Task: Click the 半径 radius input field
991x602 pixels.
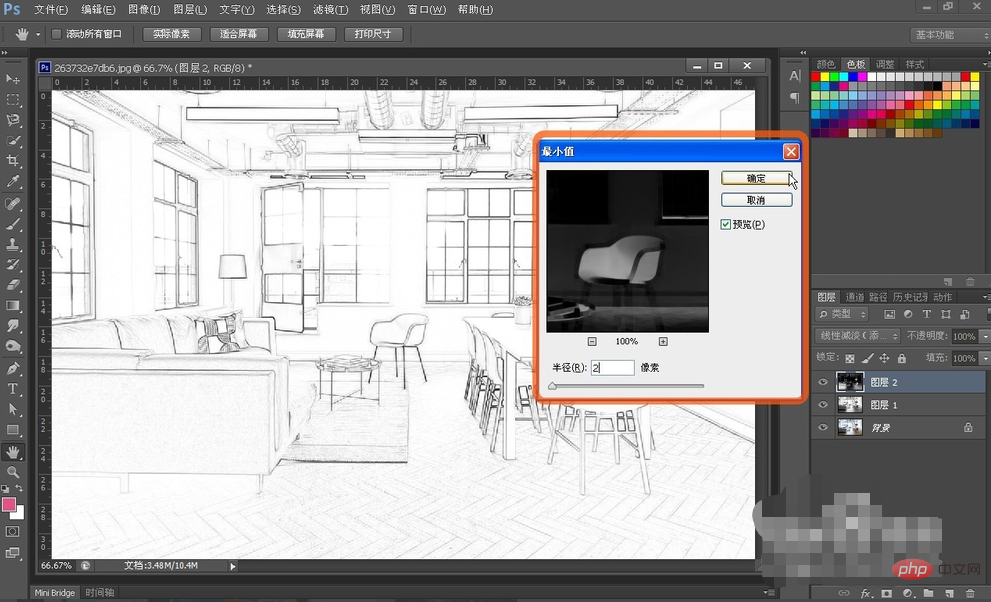Action: coord(612,368)
